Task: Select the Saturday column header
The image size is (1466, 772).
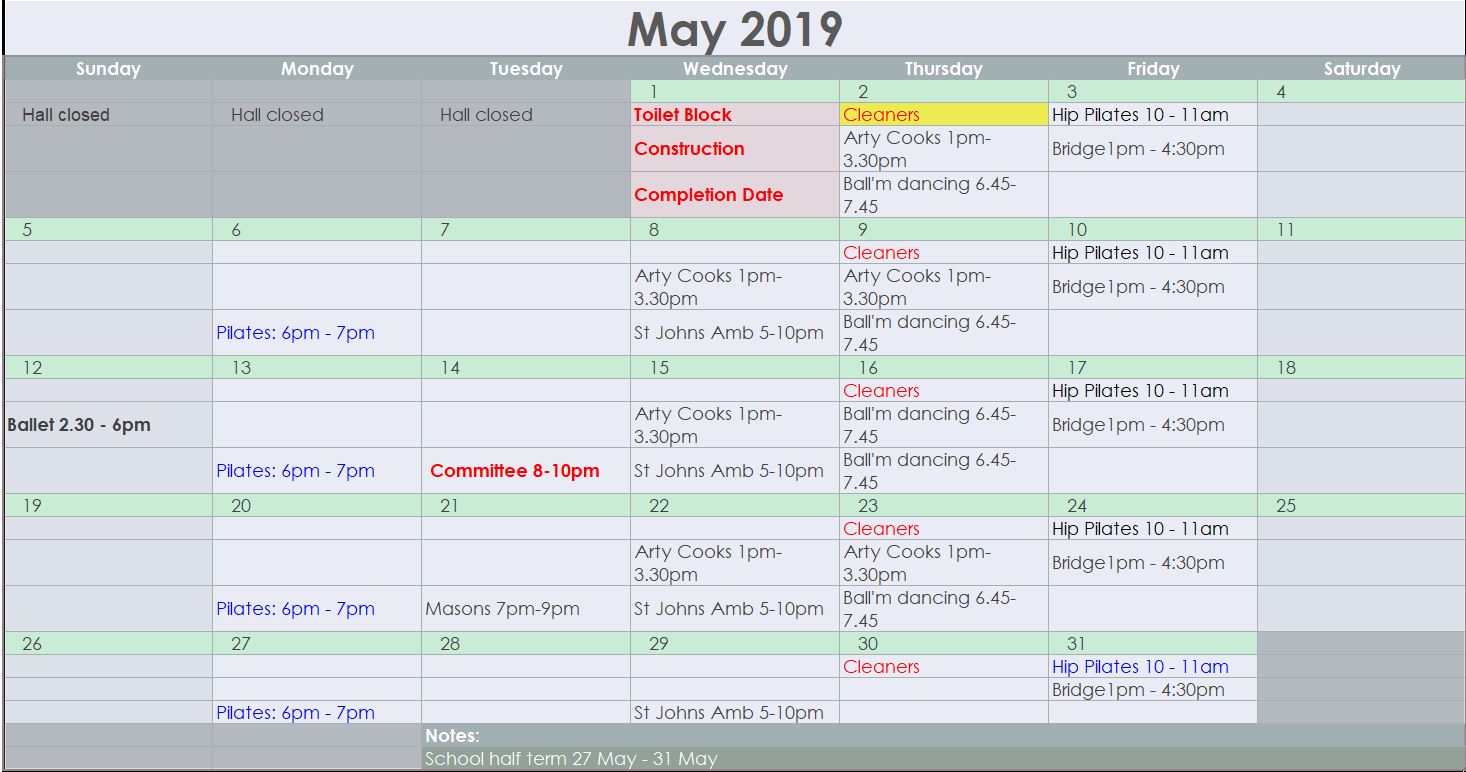Action: click(x=1362, y=69)
